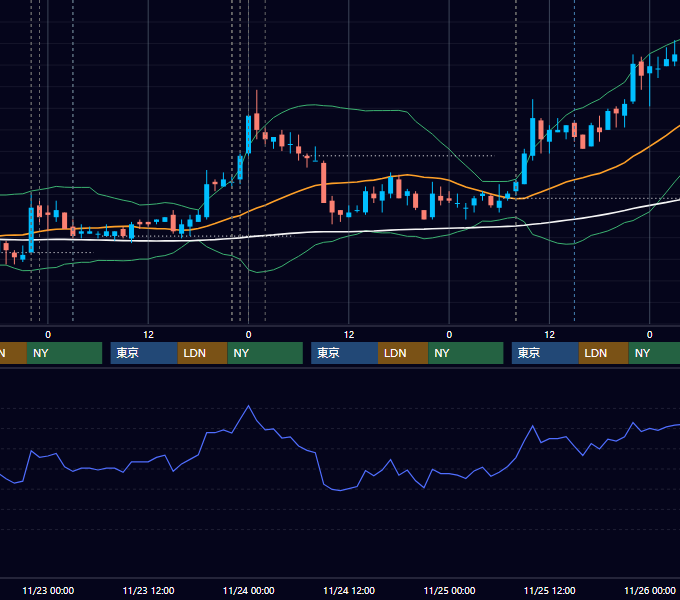Select the 11/24 12:00 date label
Screen dimensions: 680x600
tap(349, 590)
